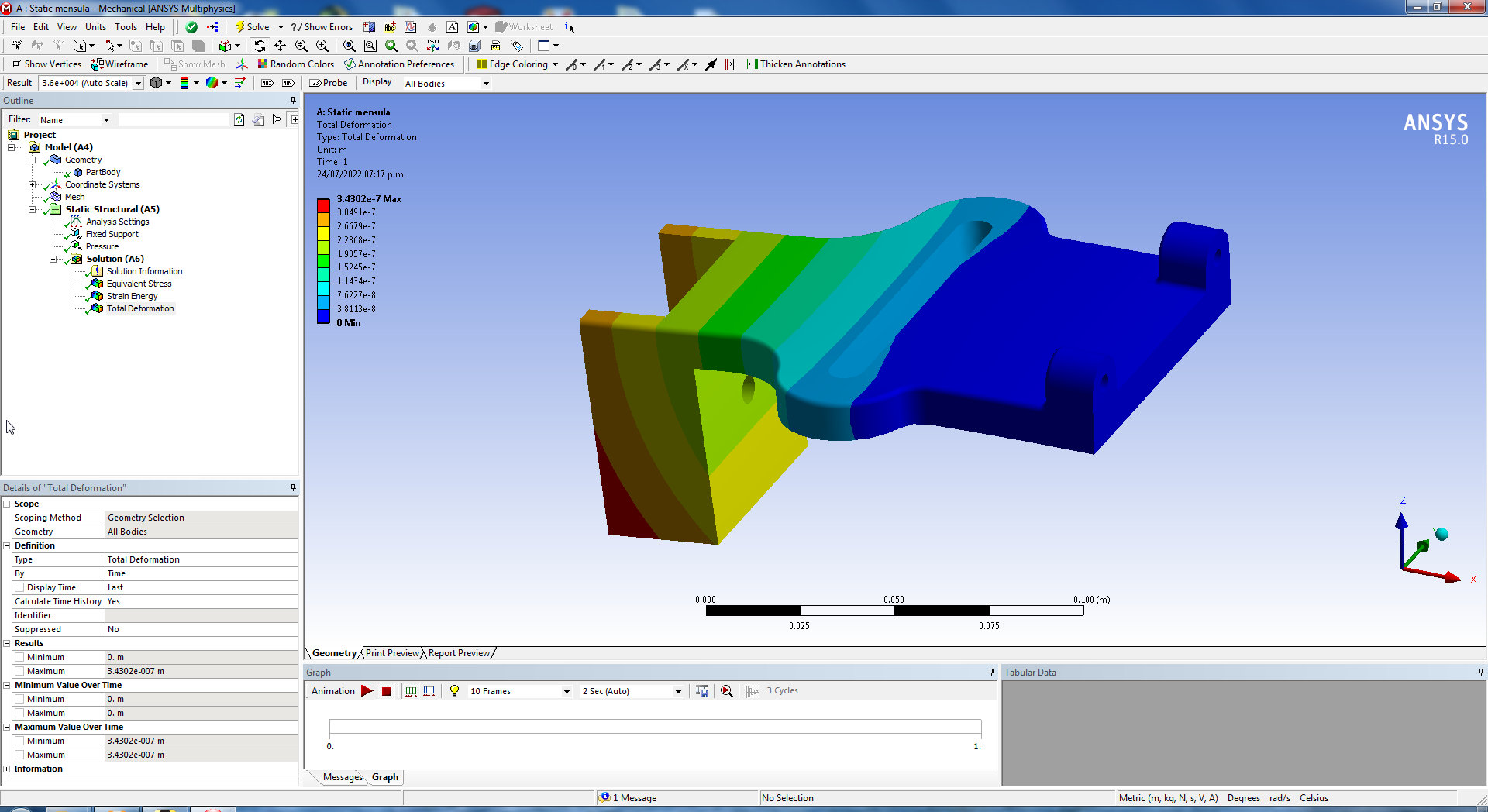The image size is (1488, 812).
Task: Check the Results Maximum parameter box
Action: click(19, 671)
